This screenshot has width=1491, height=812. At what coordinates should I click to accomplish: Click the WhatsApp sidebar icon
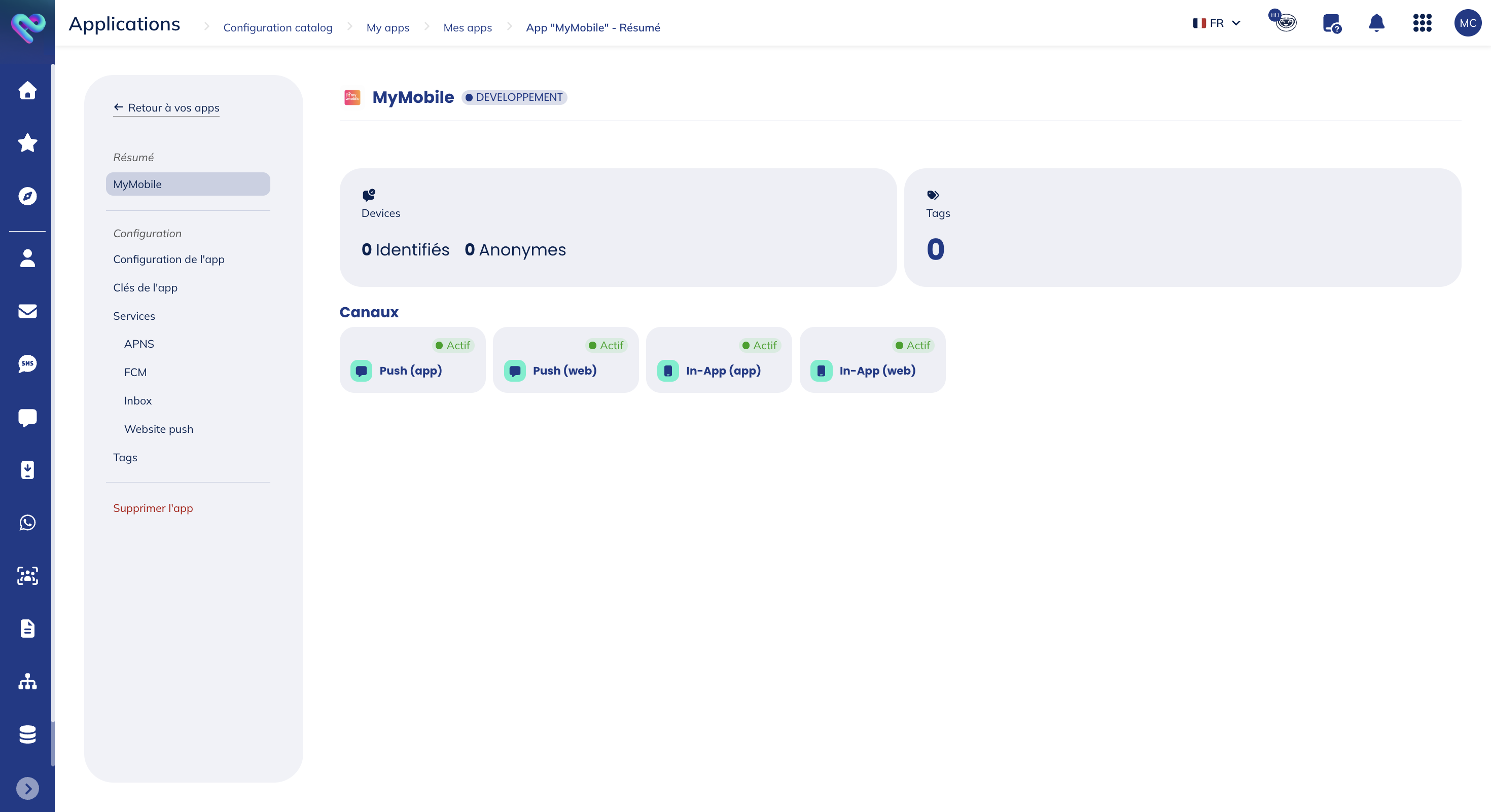[27, 523]
